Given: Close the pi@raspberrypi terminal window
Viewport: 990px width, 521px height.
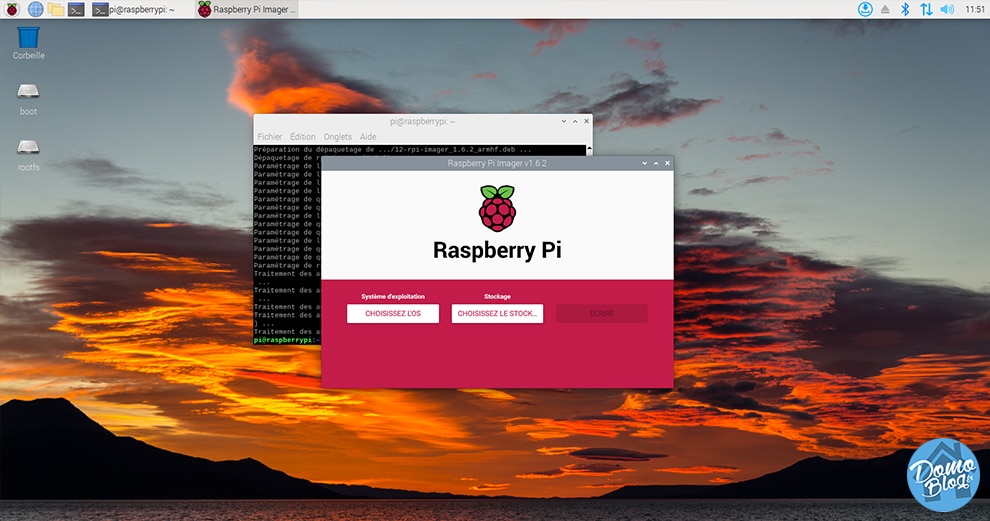Looking at the screenshot, I should (587, 121).
